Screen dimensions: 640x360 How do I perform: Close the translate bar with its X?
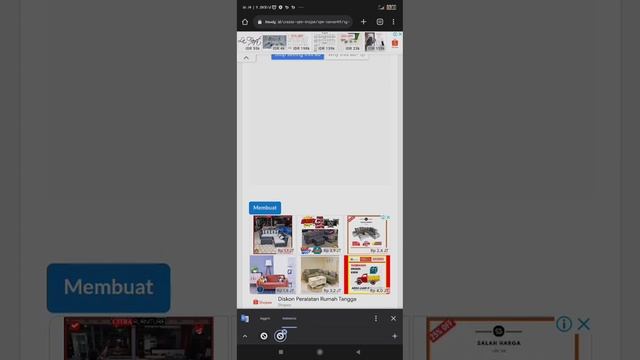pos(393,318)
